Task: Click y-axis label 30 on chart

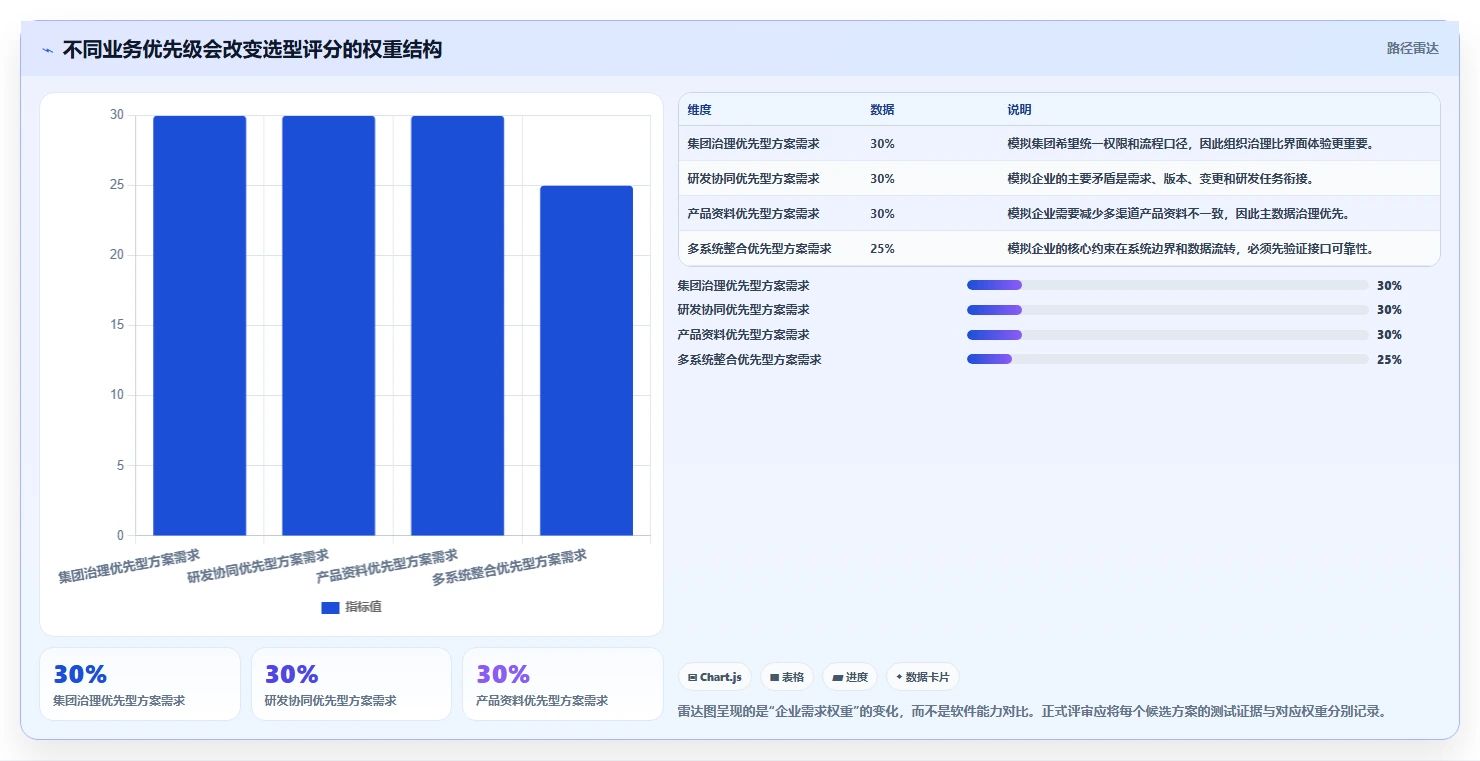Action: click(x=117, y=115)
